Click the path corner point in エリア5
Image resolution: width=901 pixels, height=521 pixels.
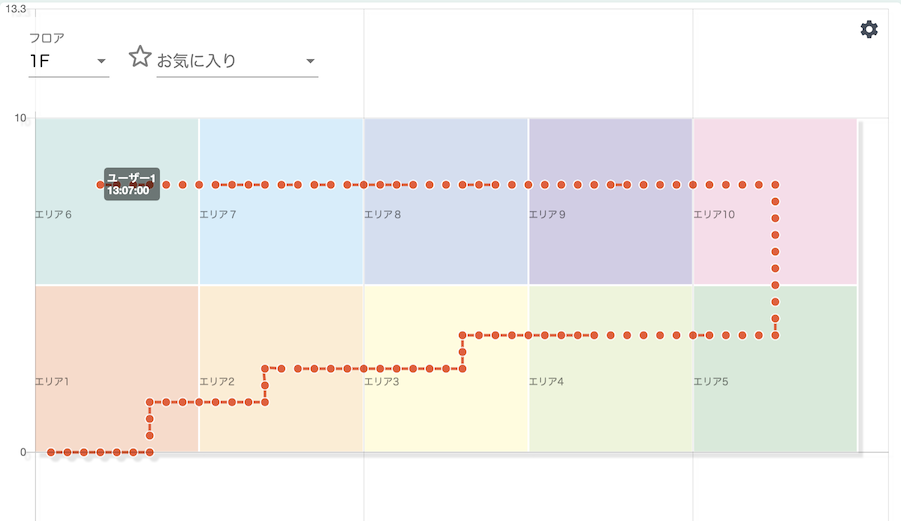775,335
